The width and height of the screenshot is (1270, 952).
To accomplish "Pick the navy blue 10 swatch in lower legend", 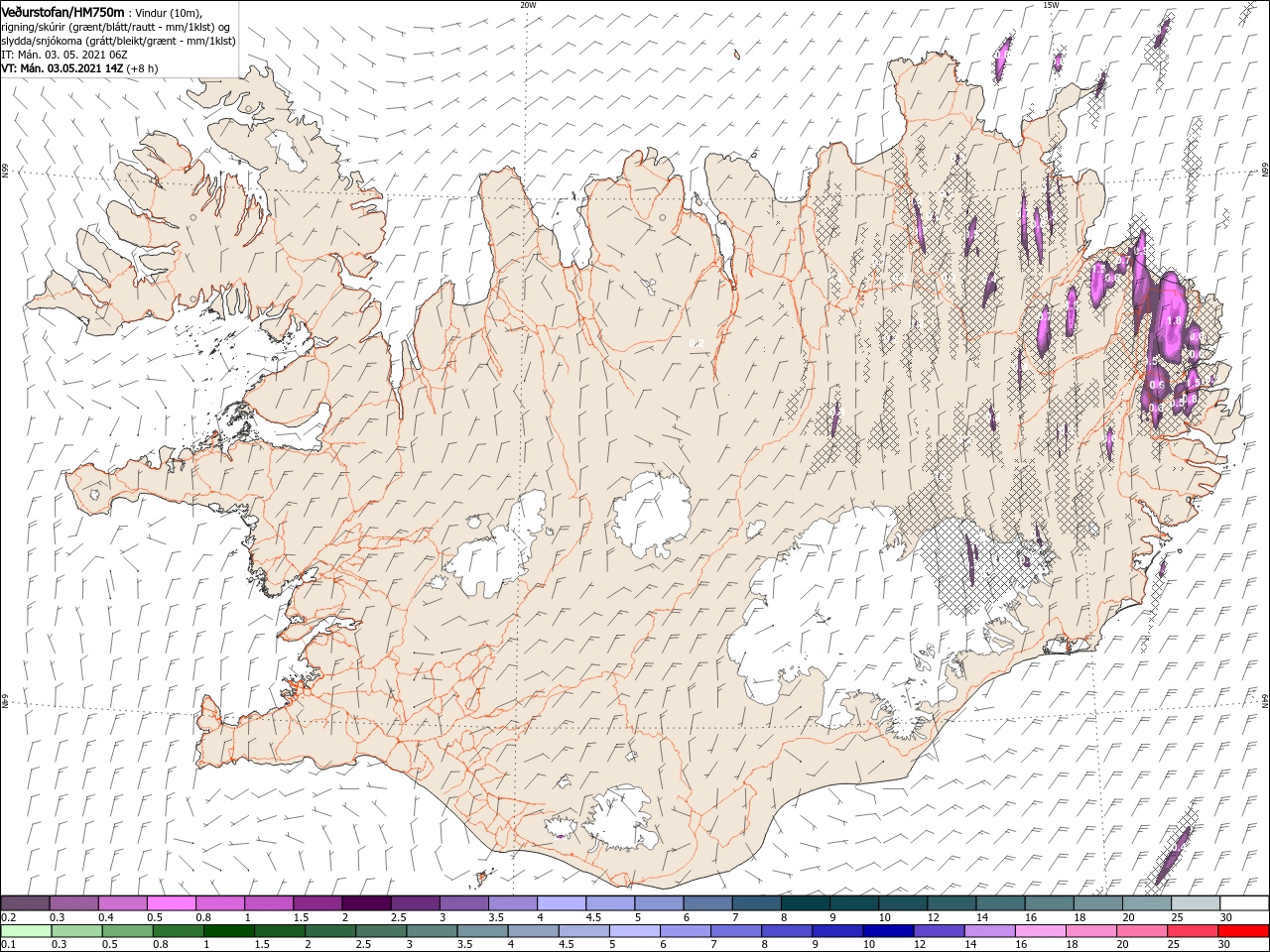I will tap(889, 931).
